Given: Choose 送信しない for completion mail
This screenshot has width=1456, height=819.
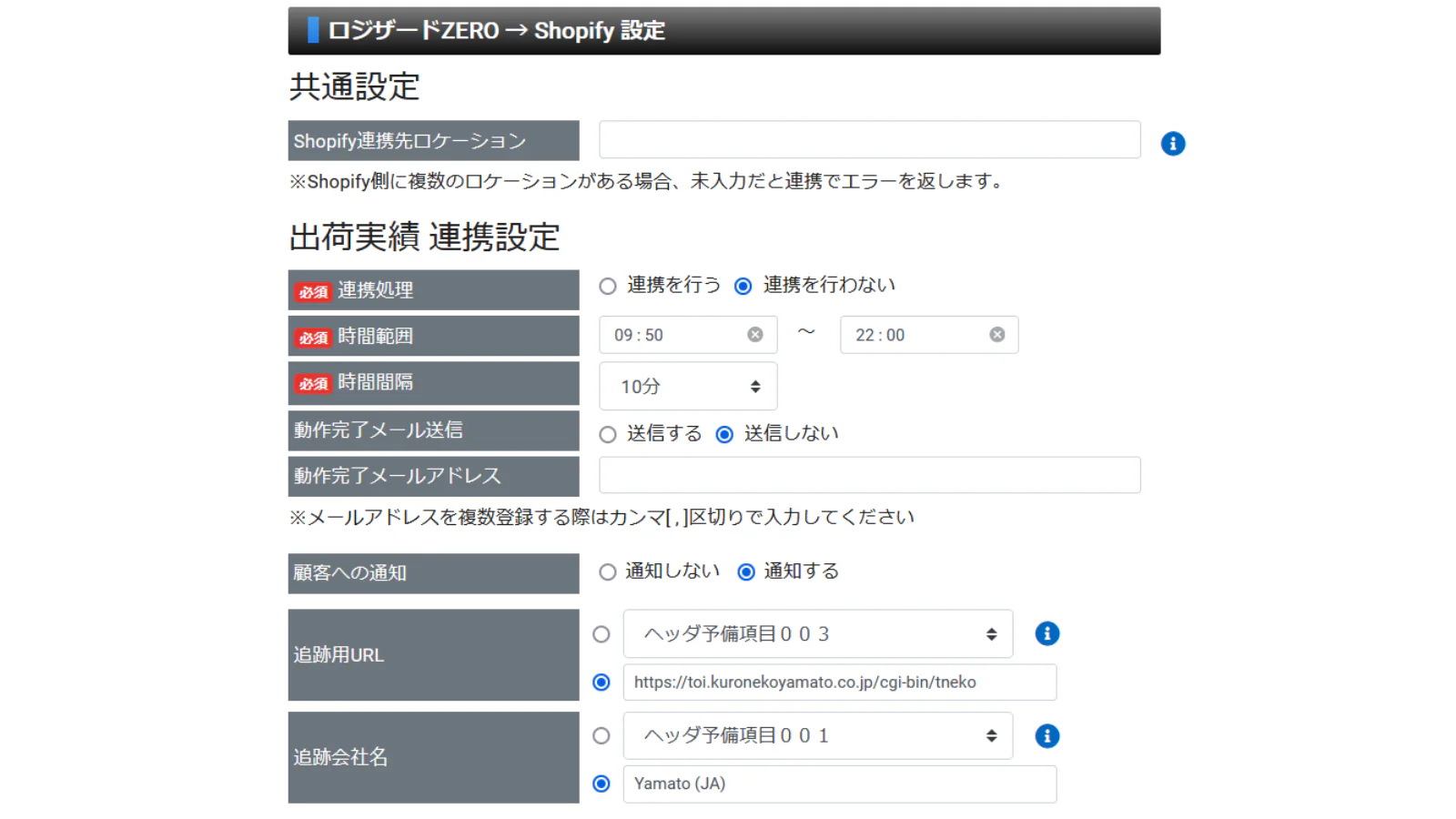Looking at the screenshot, I should (x=724, y=435).
